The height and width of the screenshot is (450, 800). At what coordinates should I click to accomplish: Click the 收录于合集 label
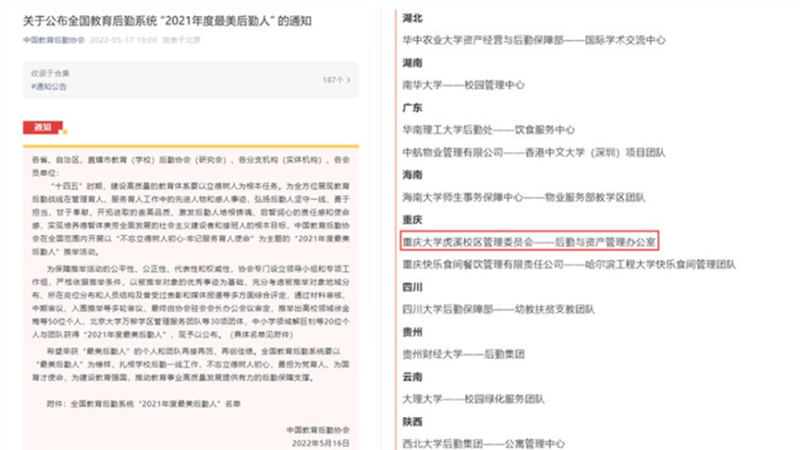point(50,73)
